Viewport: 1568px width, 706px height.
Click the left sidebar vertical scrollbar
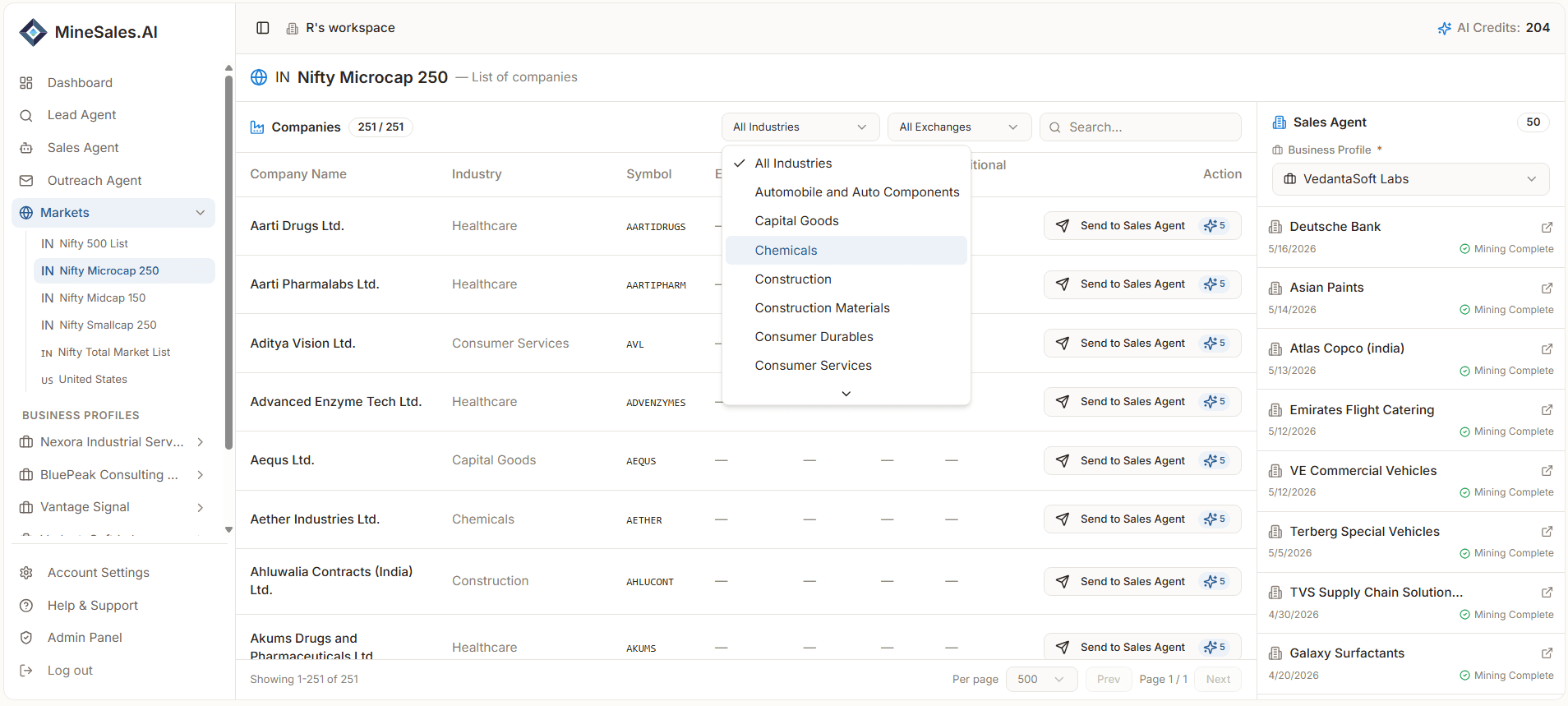[228, 263]
